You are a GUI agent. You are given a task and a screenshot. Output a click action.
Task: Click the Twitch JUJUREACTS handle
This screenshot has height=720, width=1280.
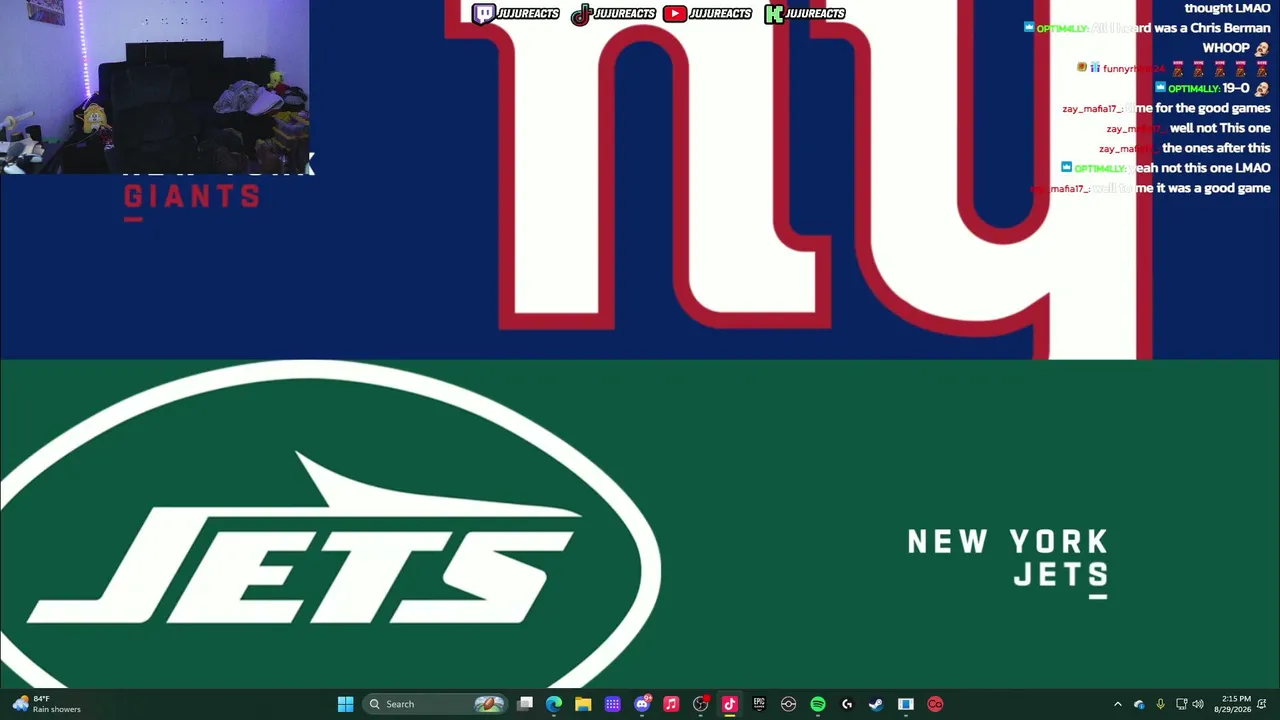(516, 13)
